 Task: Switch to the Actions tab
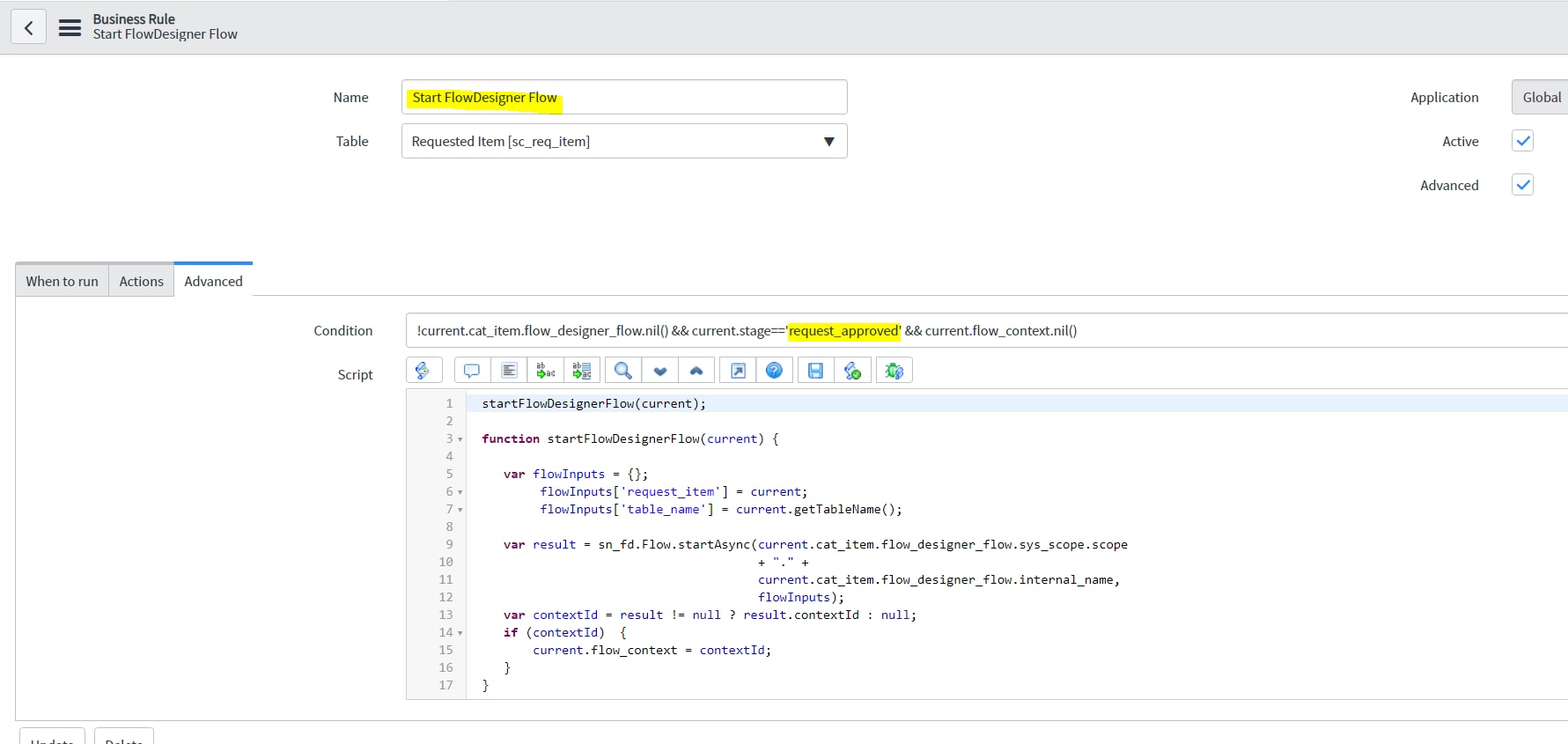tap(141, 281)
